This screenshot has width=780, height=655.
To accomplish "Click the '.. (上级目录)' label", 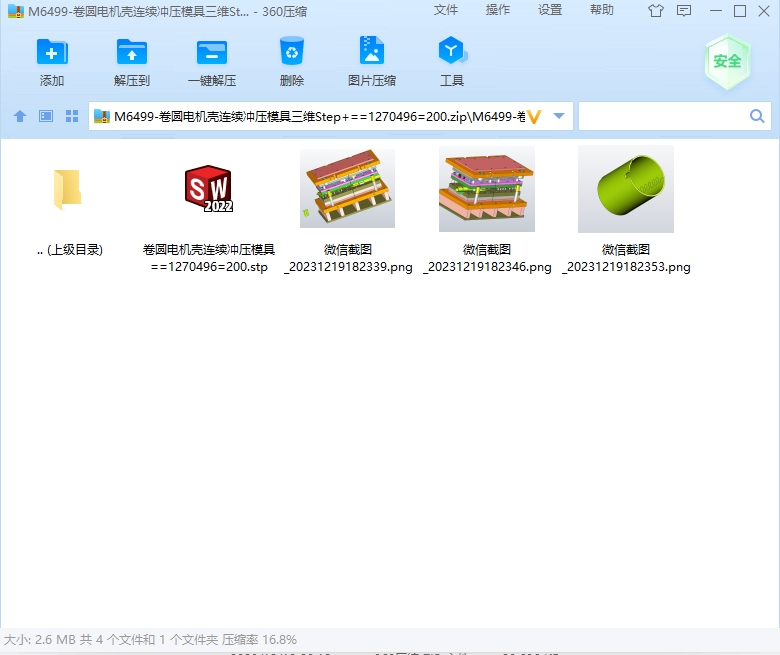I will click(70, 250).
